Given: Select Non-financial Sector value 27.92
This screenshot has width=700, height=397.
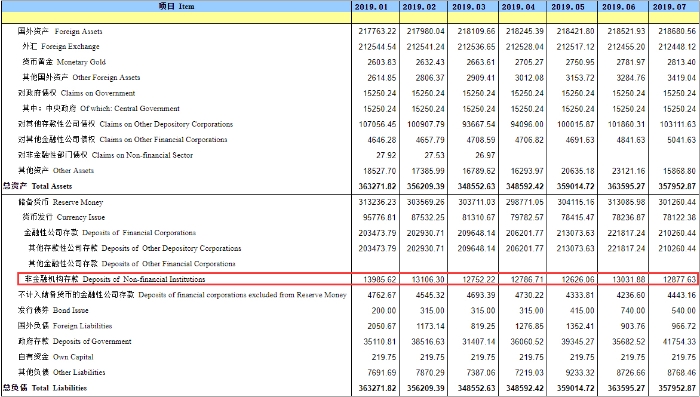Looking at the screenshot, I should pos(386,155).
